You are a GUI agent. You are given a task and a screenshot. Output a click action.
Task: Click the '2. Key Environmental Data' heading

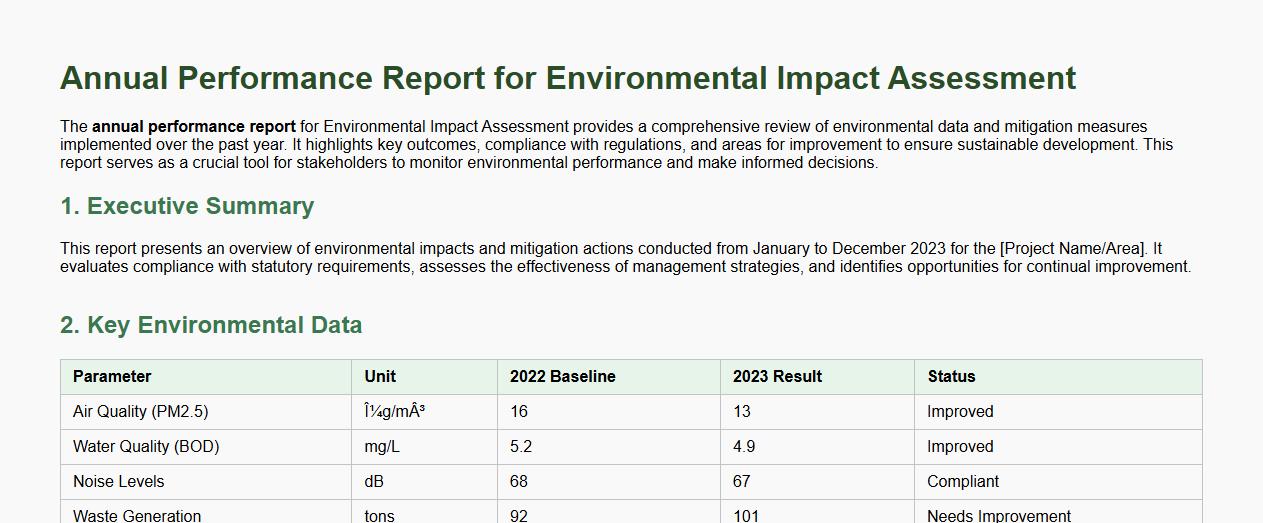pos(211,325)
